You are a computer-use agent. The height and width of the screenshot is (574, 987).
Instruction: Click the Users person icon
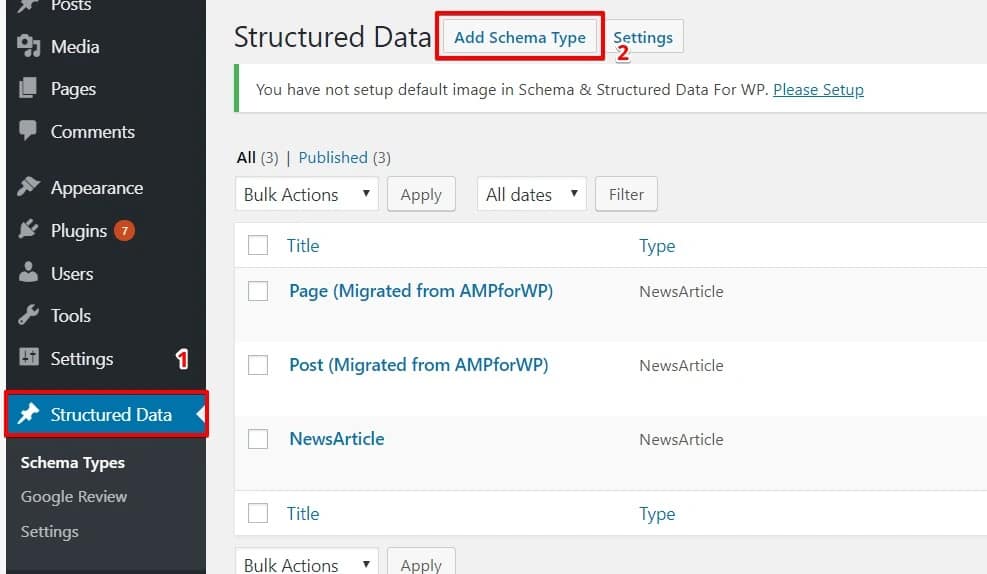(x=28, y=272)
